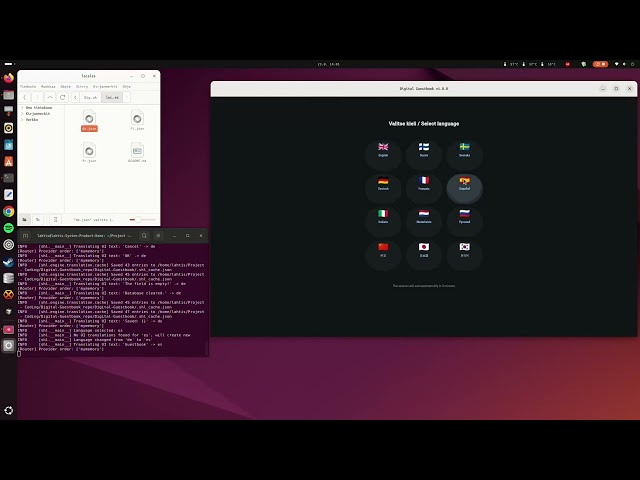
Task: Hide the sidebar using the status bar button
Action: tap(56, 220)
